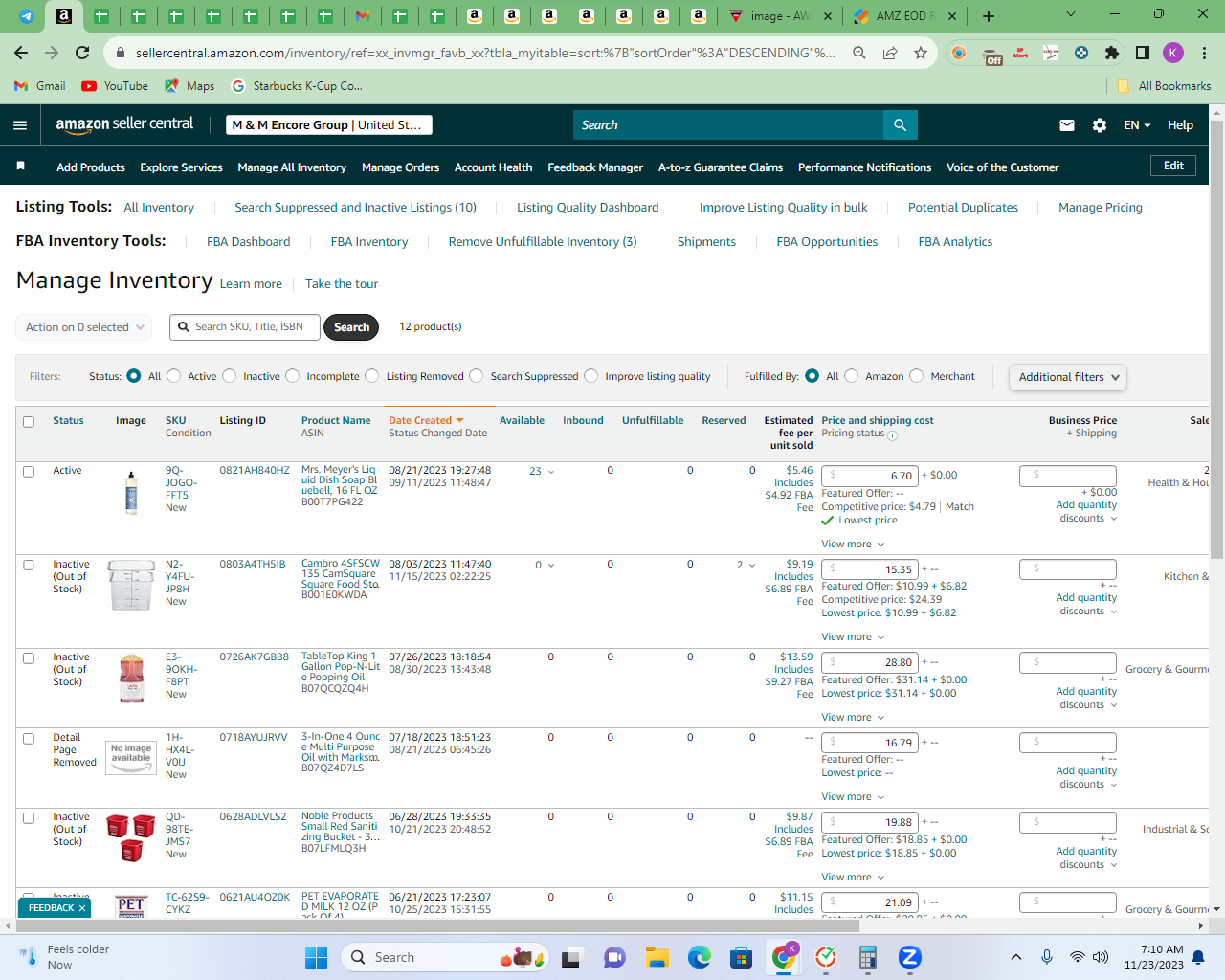
Task: Click the Take the tour link
Action: 342,284
